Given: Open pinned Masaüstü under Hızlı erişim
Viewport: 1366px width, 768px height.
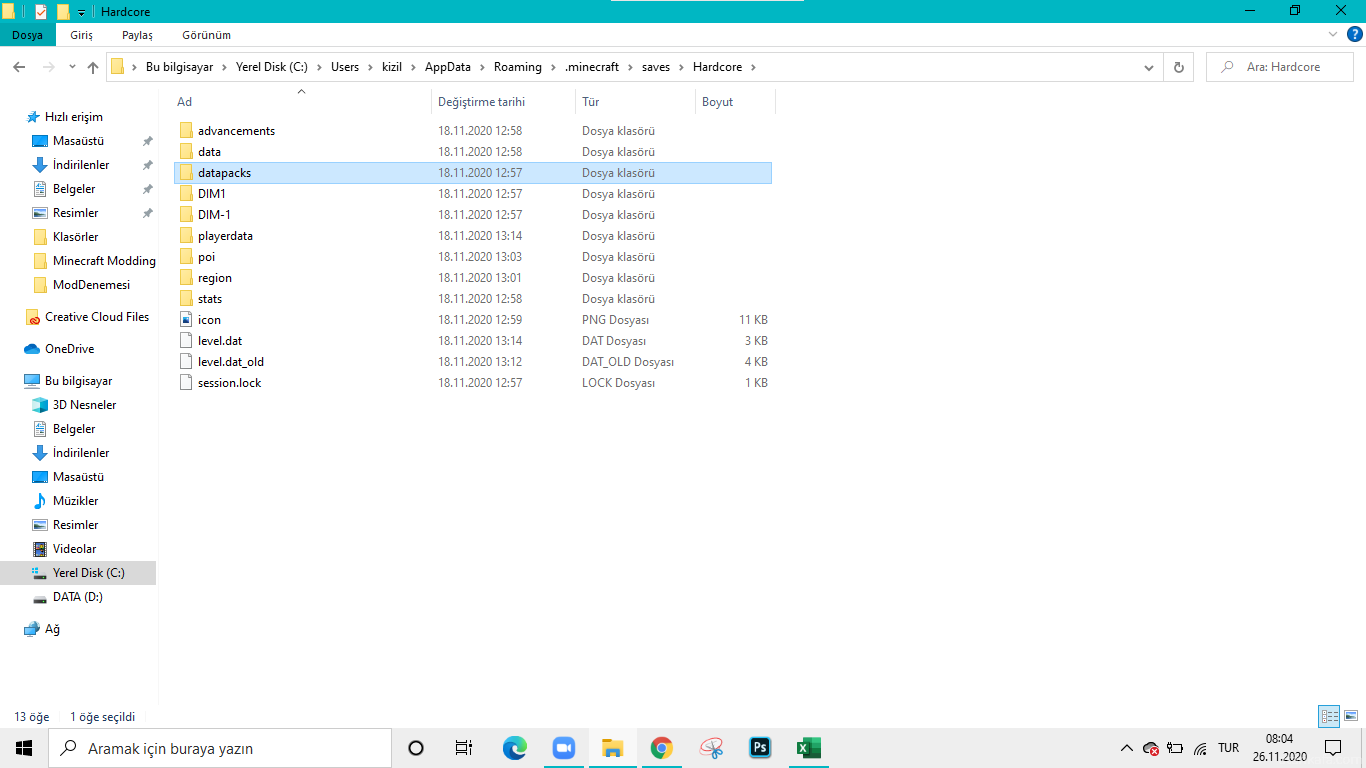Looking at the screenshot, I should point(78,141).
